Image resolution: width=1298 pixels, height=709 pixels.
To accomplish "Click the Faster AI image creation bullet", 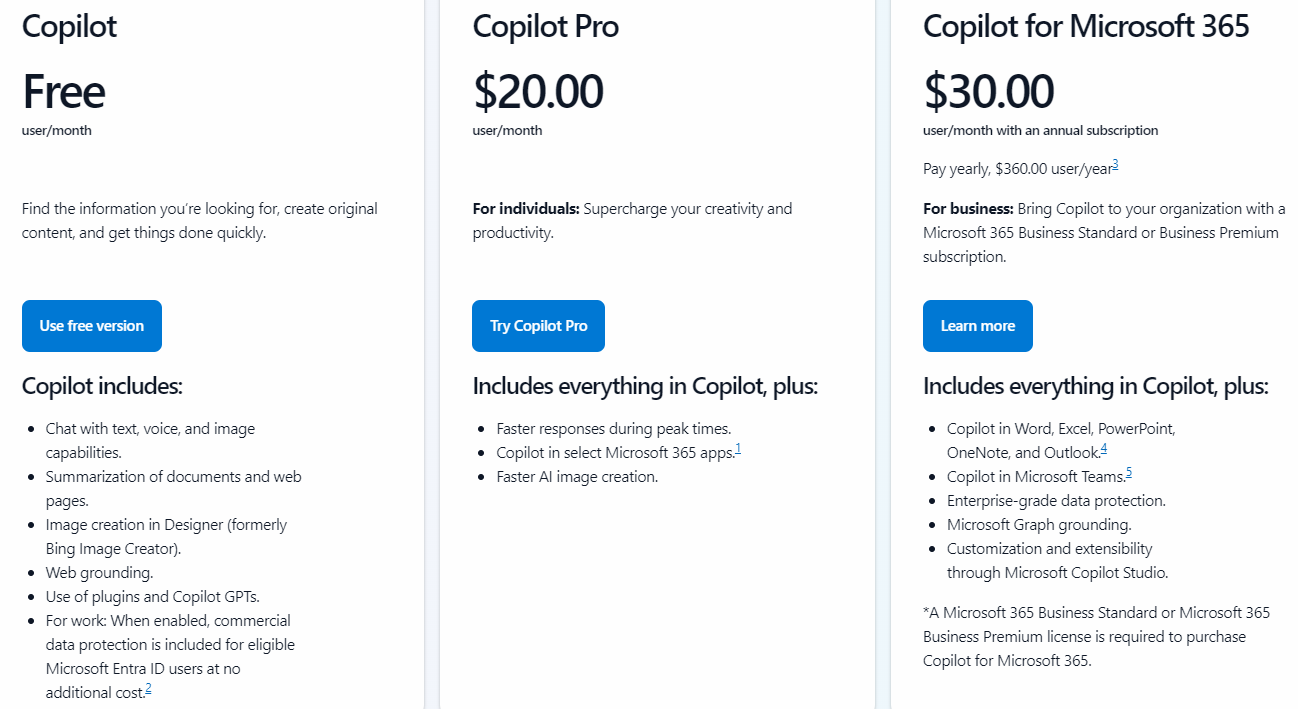I will pyautogui.click(x=577, y=477).
